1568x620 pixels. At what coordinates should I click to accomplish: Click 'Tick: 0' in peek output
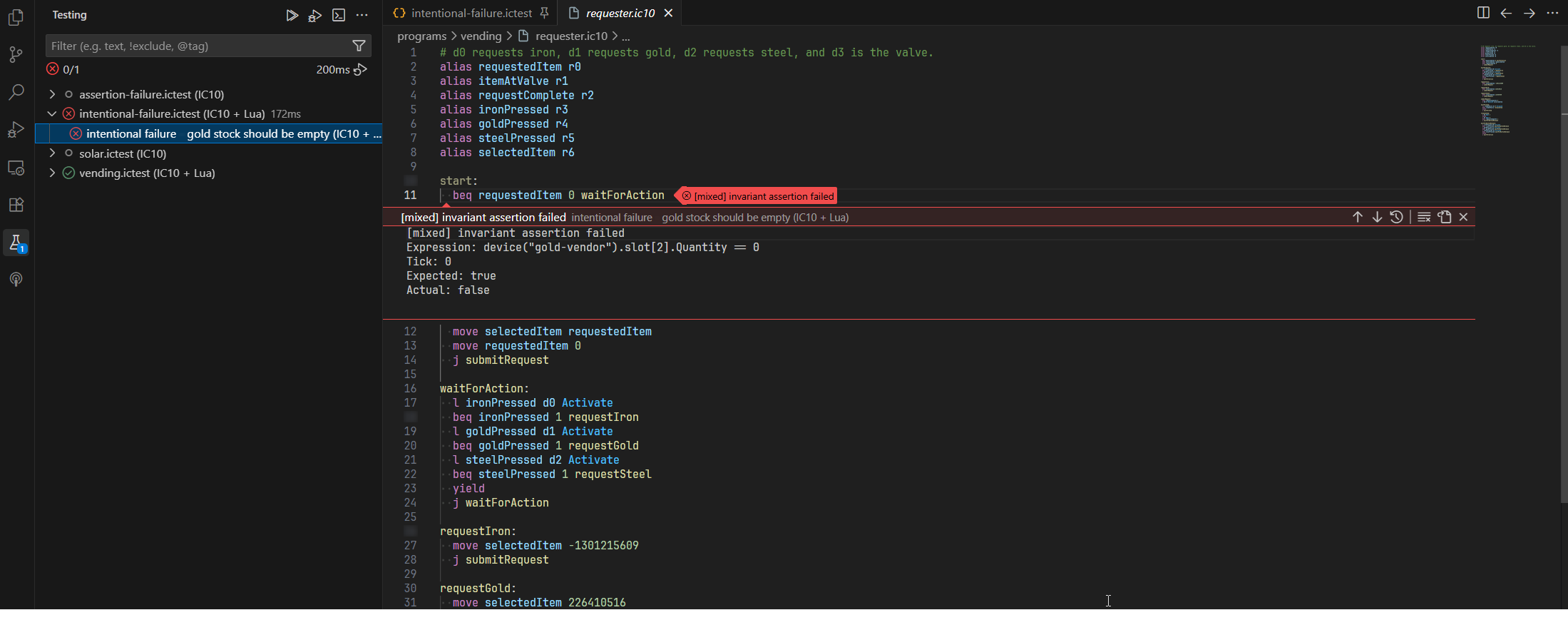point(429,262)
